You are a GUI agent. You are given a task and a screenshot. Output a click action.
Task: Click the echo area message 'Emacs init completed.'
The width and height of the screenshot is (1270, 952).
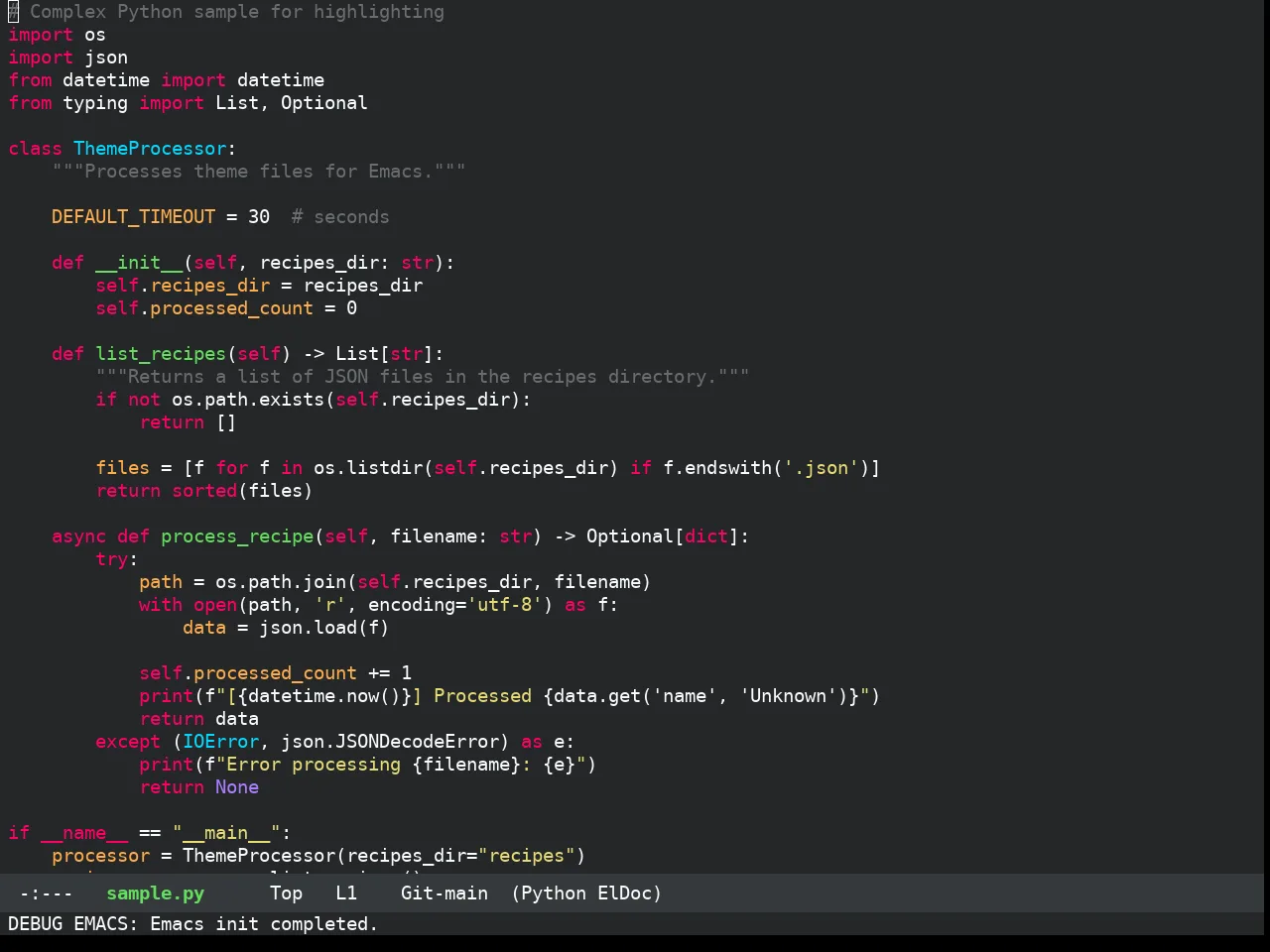pyautogui.click(x=264, y=924)
